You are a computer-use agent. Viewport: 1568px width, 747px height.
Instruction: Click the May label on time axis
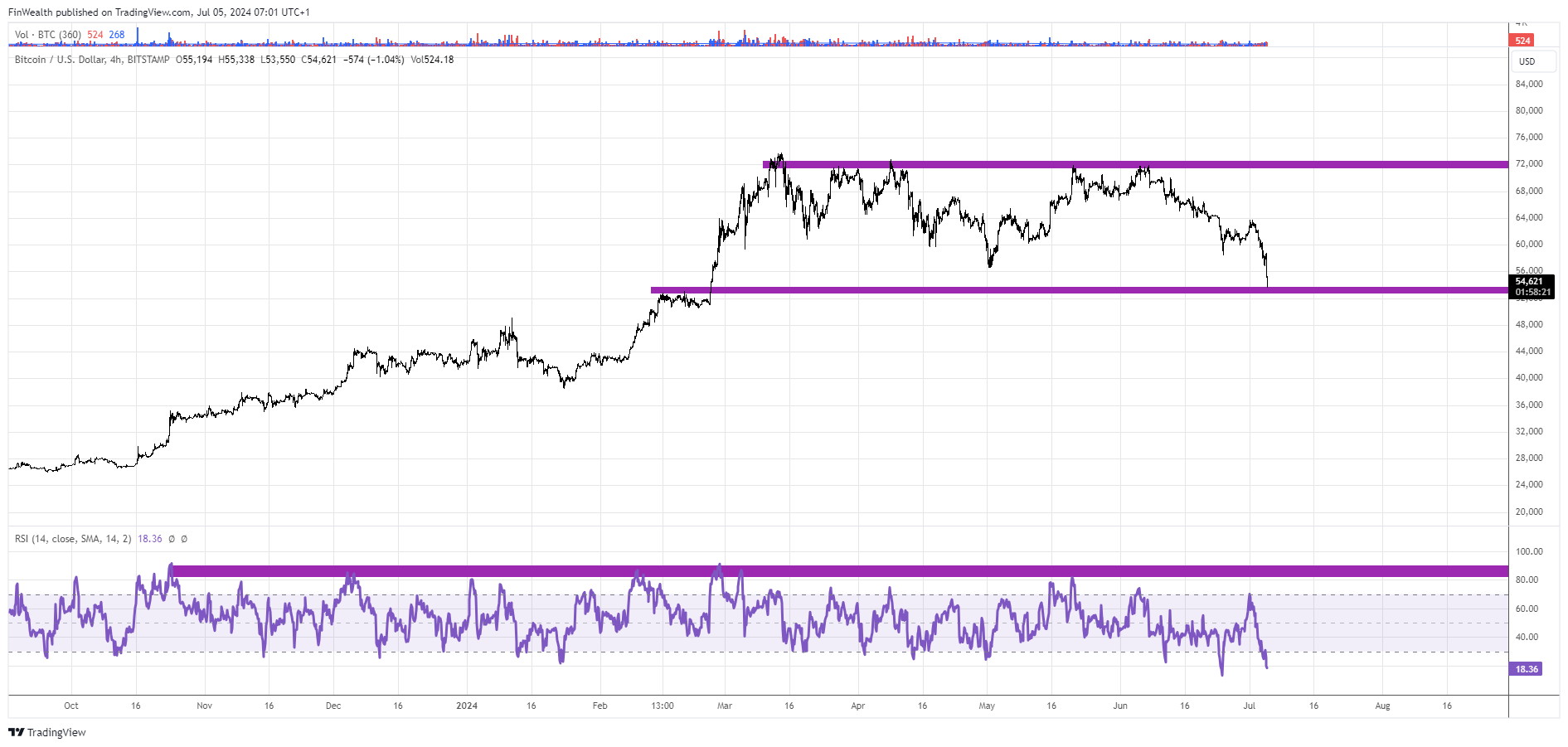[x=987, y=706]
